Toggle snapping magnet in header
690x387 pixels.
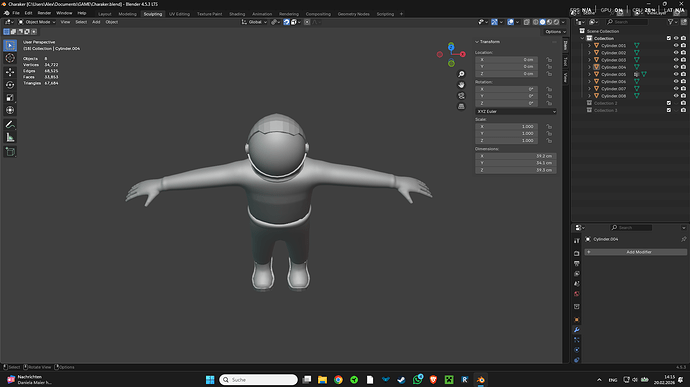tap(286, 22)
